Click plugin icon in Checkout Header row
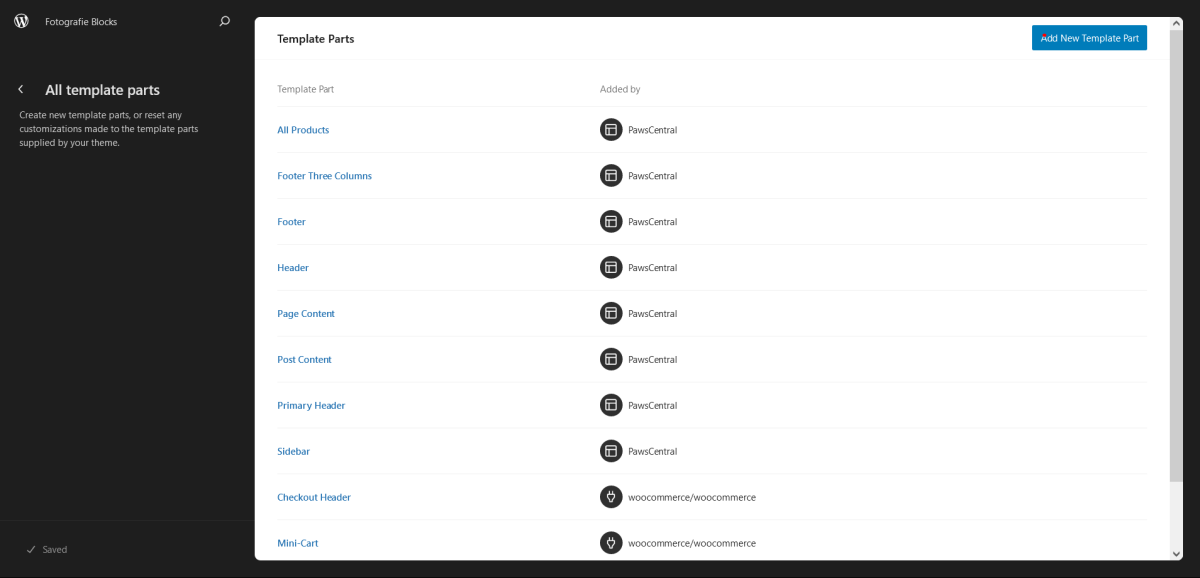 click(x=611, y=497)
